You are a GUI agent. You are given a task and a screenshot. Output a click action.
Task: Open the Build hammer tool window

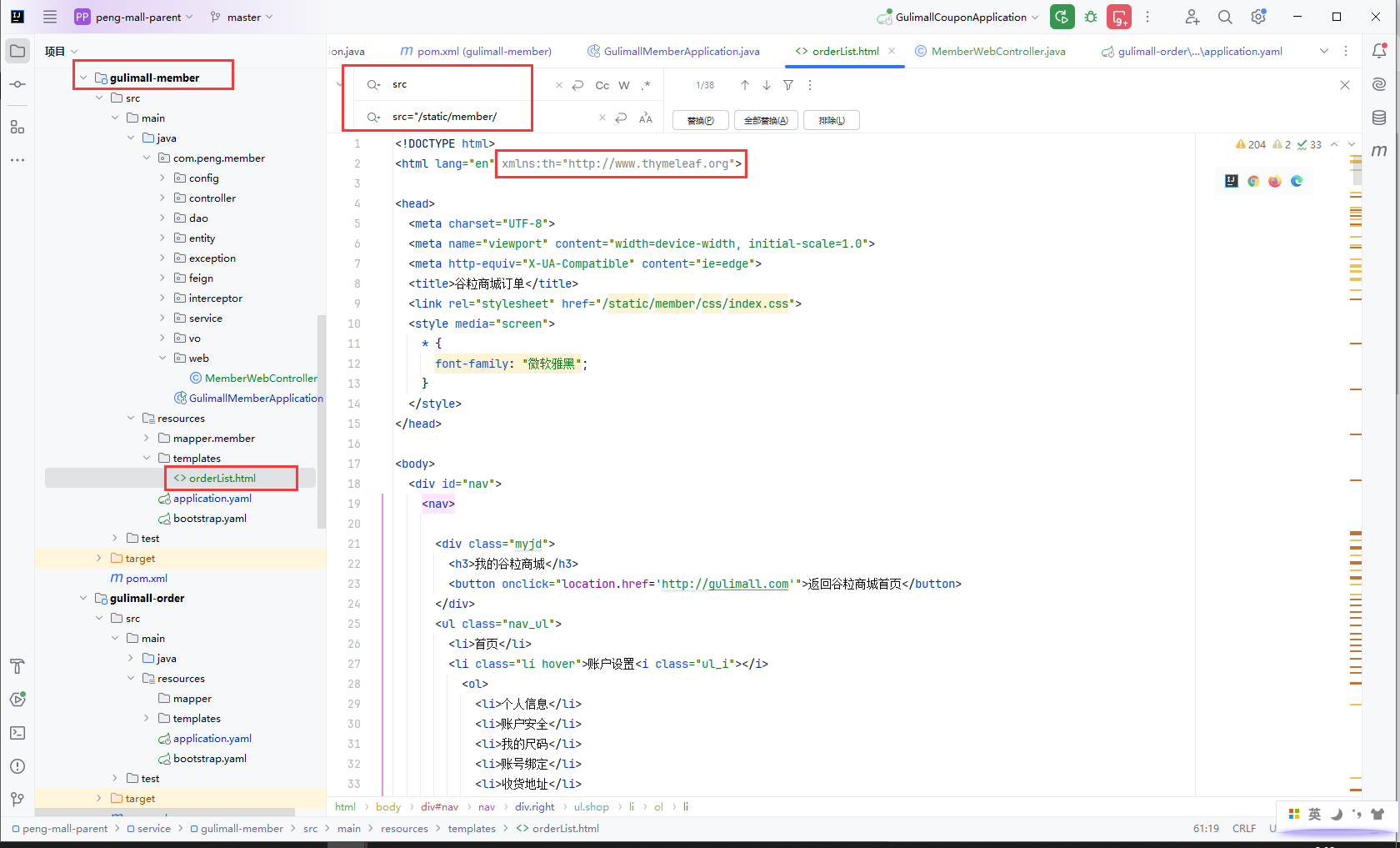(17, 666)
